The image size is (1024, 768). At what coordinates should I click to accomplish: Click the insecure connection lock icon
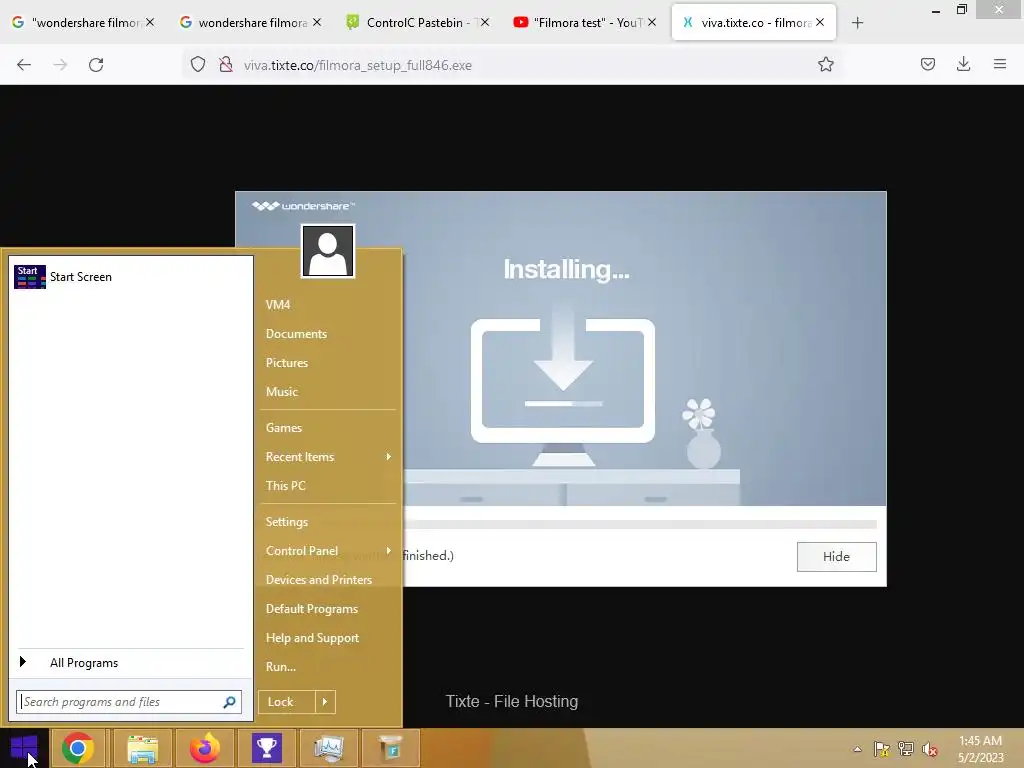coord(226,65)
